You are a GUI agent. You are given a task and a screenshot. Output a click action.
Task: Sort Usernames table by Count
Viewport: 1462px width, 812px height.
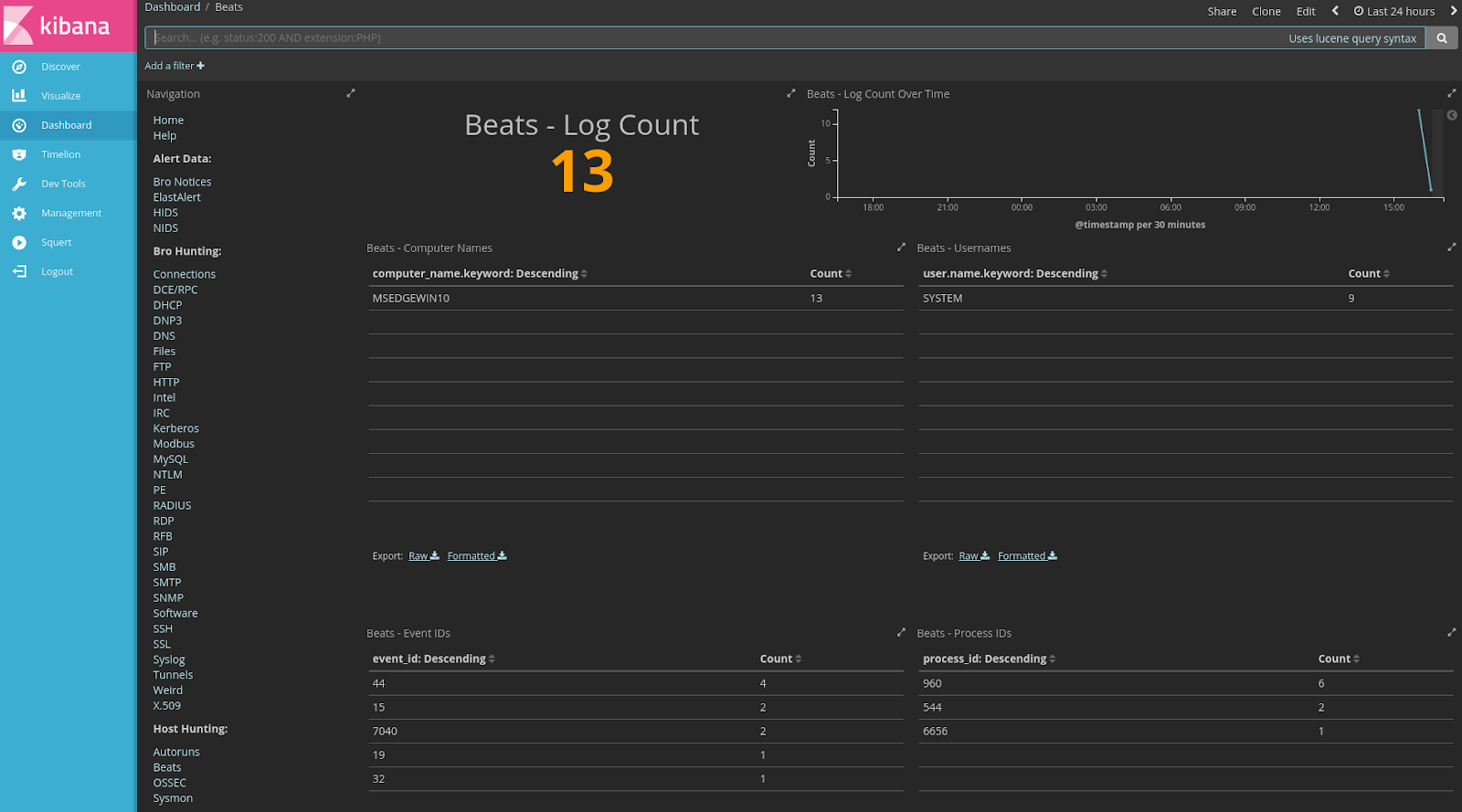tap(1369, 273)
